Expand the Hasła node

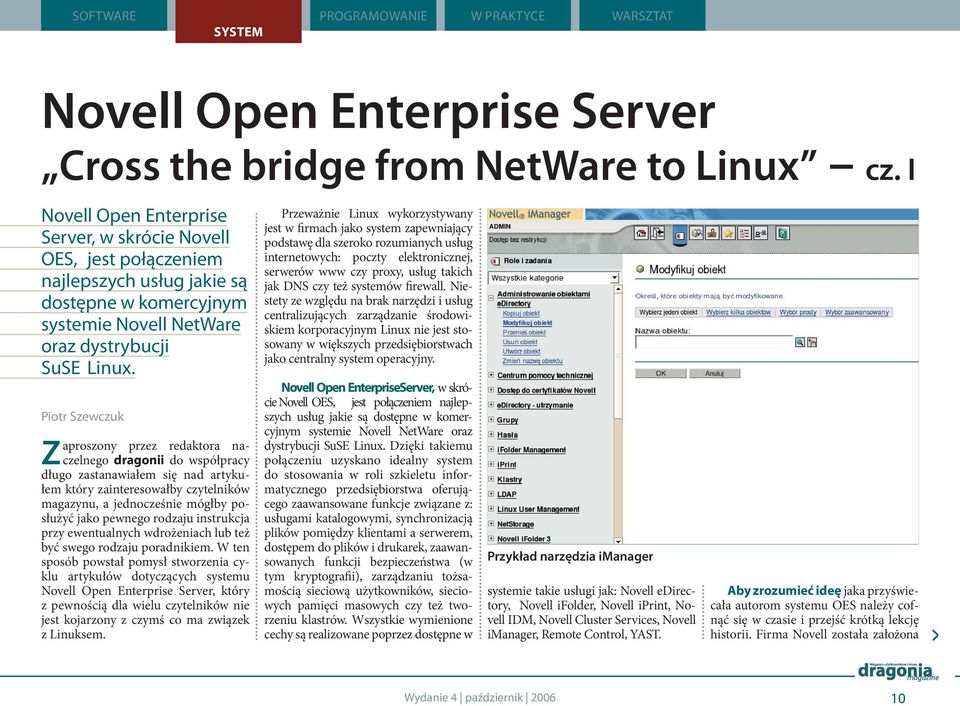(x=491, y=435)
